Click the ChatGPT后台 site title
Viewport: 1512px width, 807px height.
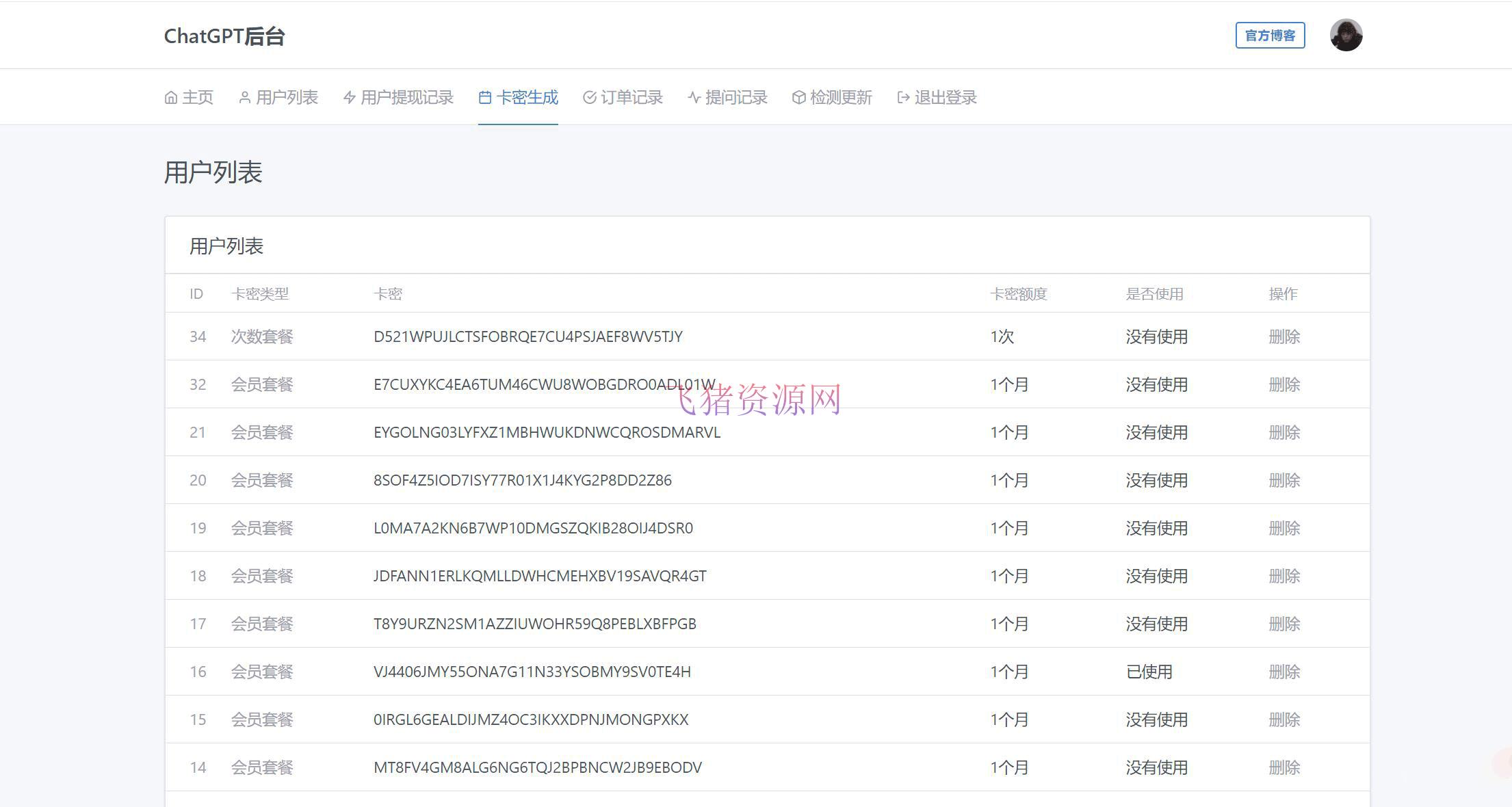[224, 36]
